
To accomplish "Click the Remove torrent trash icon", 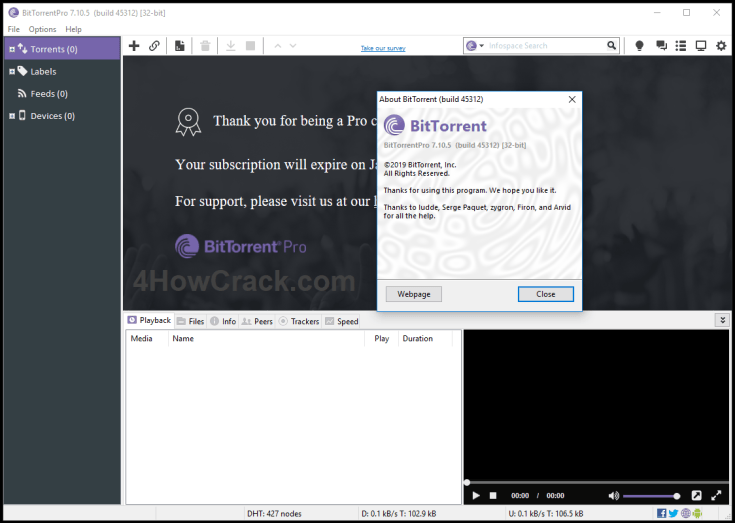I will 205,45.
